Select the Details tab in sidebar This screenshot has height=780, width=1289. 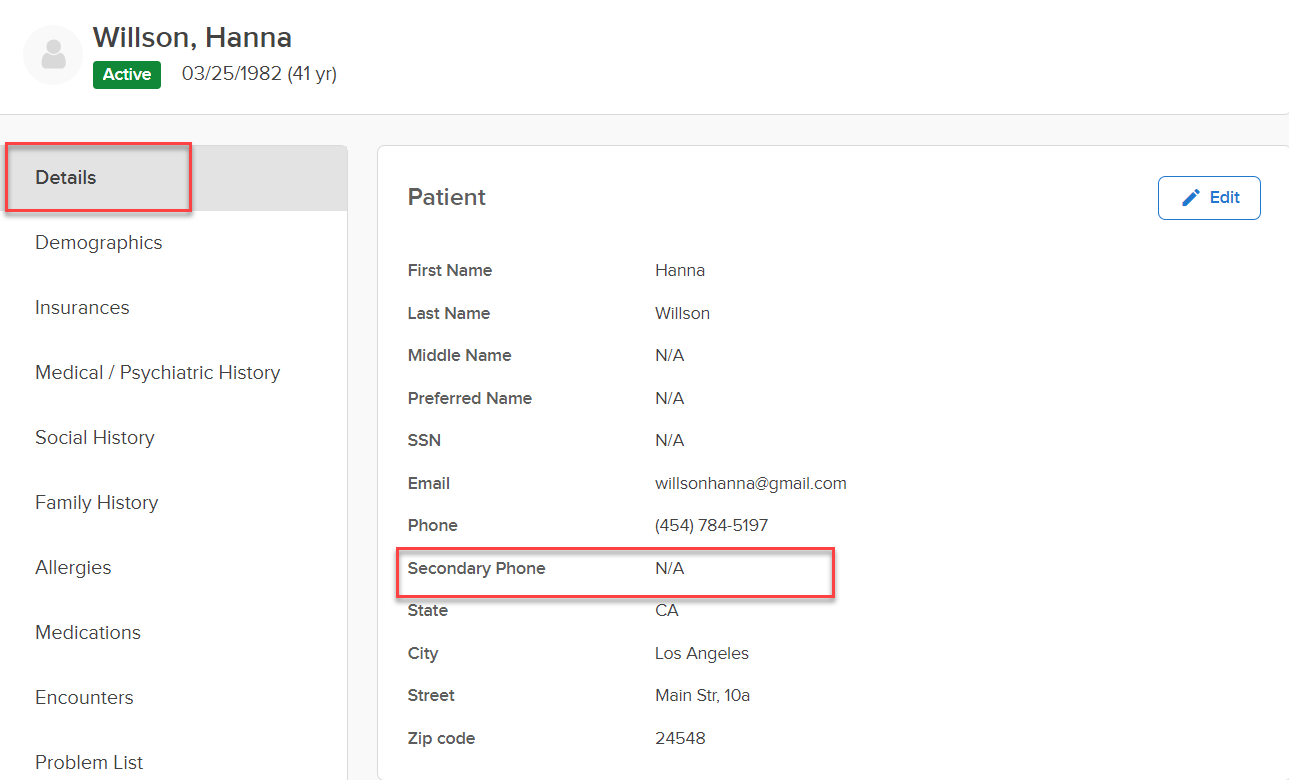66,178
